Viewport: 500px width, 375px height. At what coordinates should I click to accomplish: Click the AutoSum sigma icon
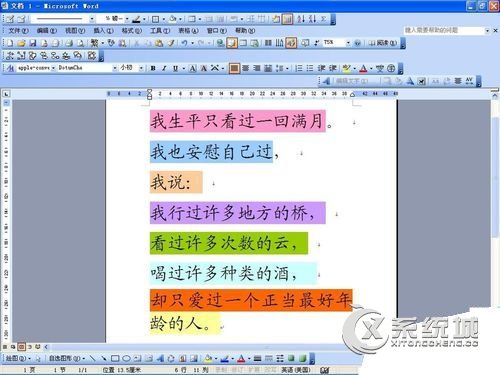[323, 19]
